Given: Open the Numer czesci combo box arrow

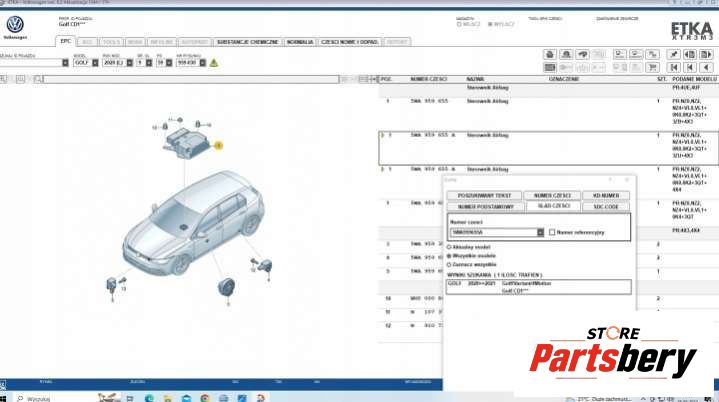Looking at the screenshot, I should (x=540, y=232).
